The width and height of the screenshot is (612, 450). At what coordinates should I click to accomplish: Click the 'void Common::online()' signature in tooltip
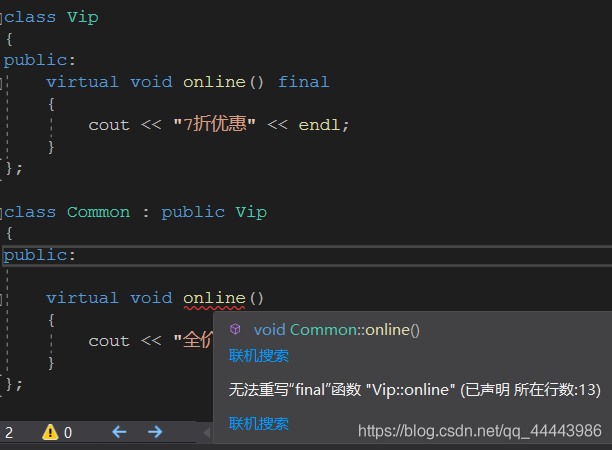point(336,330)
